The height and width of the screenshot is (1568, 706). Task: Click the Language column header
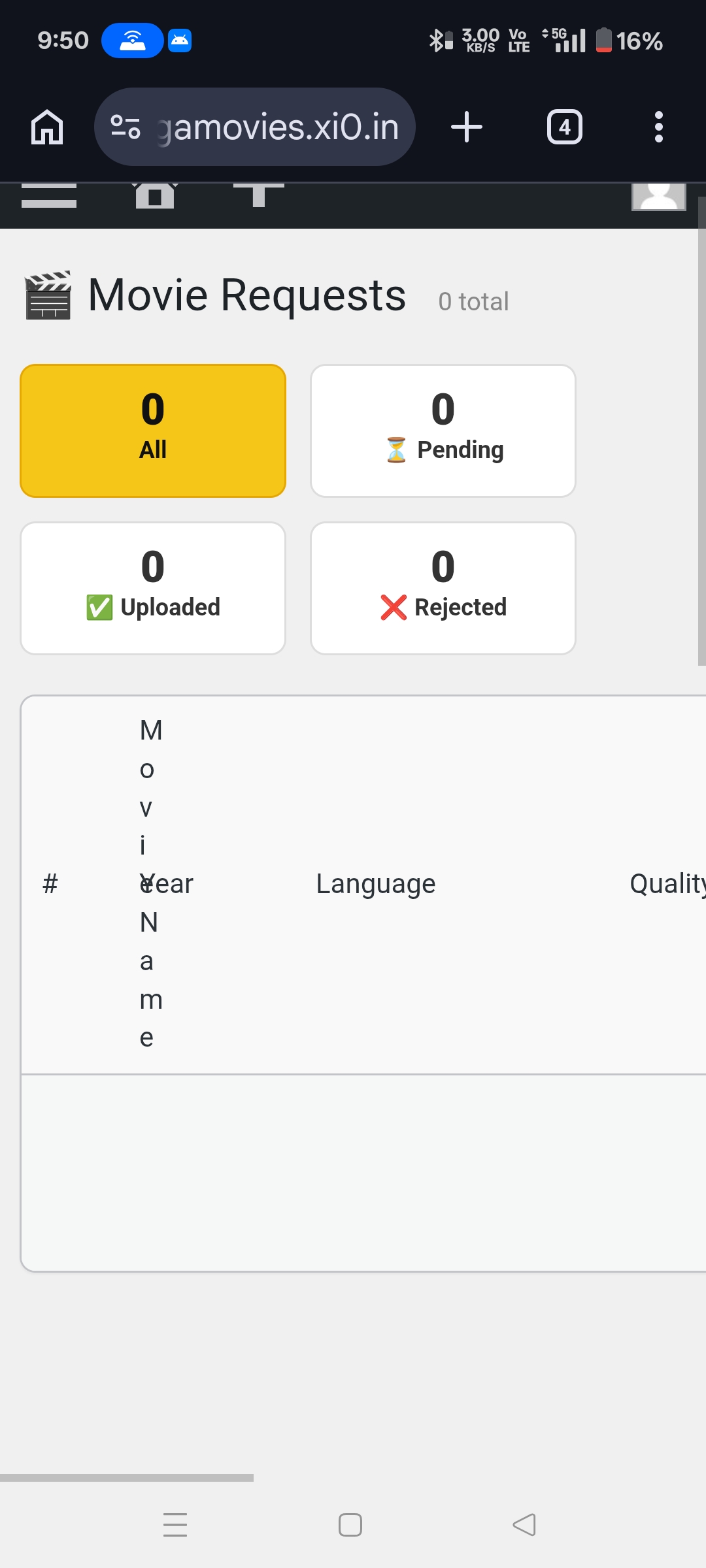pos(376,884)
